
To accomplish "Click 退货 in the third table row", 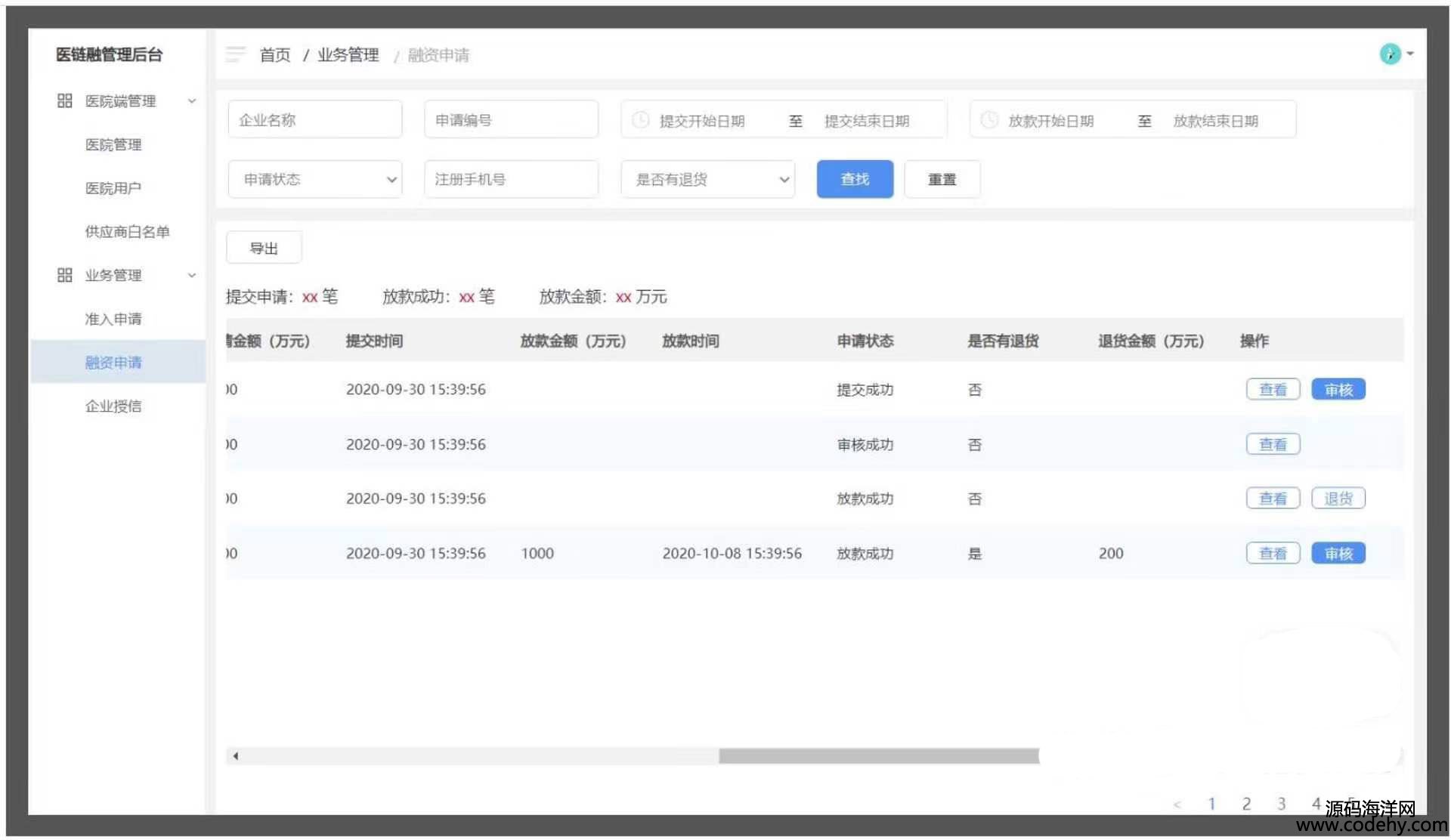I will pyautogui.click(x=1338, y=499).
